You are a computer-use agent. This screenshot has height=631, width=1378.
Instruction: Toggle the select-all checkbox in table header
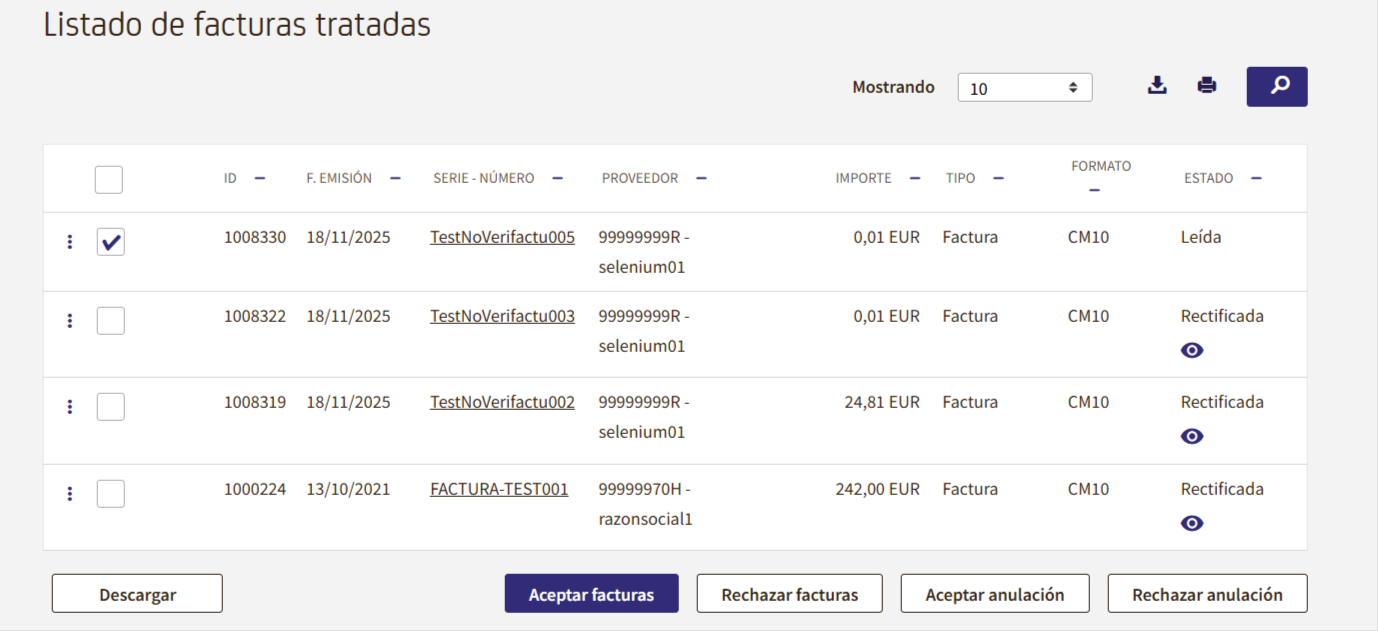(109, 180)
